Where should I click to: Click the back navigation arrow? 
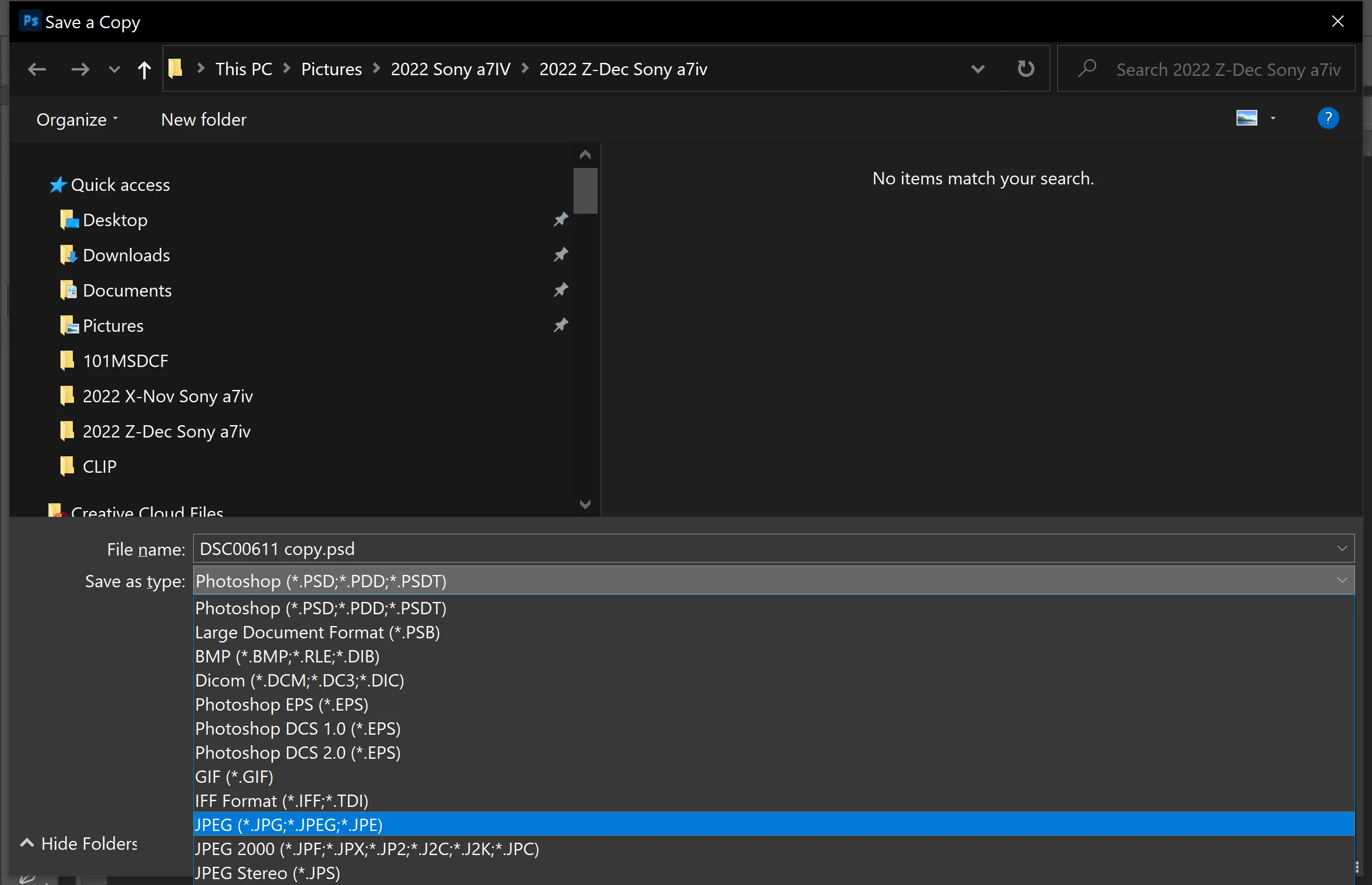click(x=37, y=69)
